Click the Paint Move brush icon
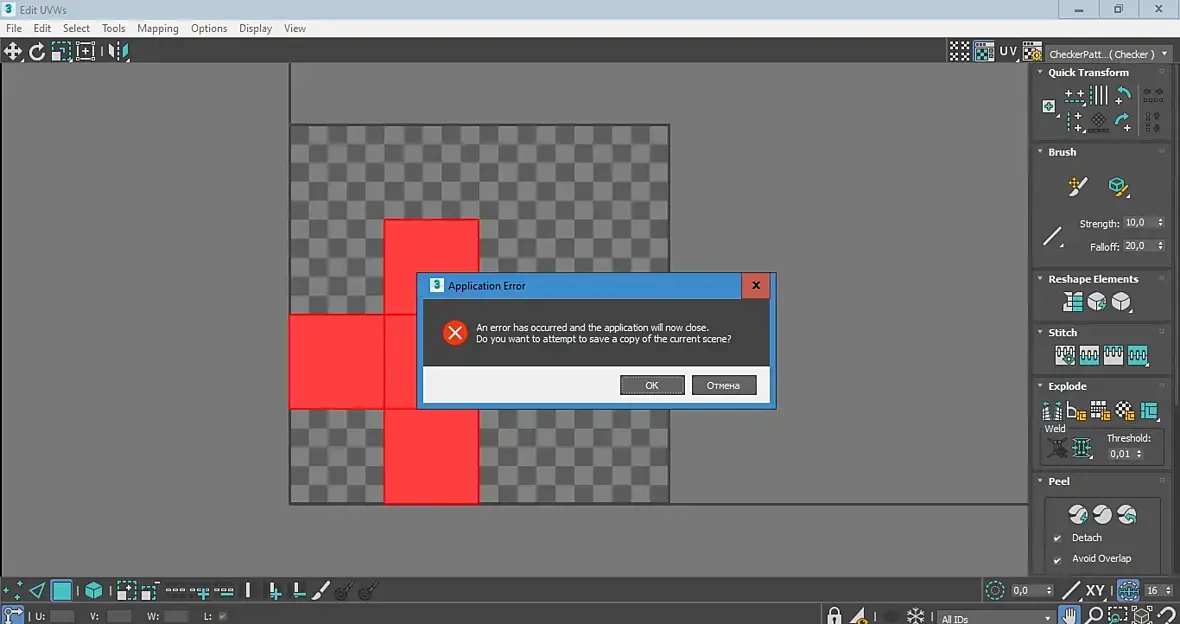1180x624 pixels. [1078, 187]
